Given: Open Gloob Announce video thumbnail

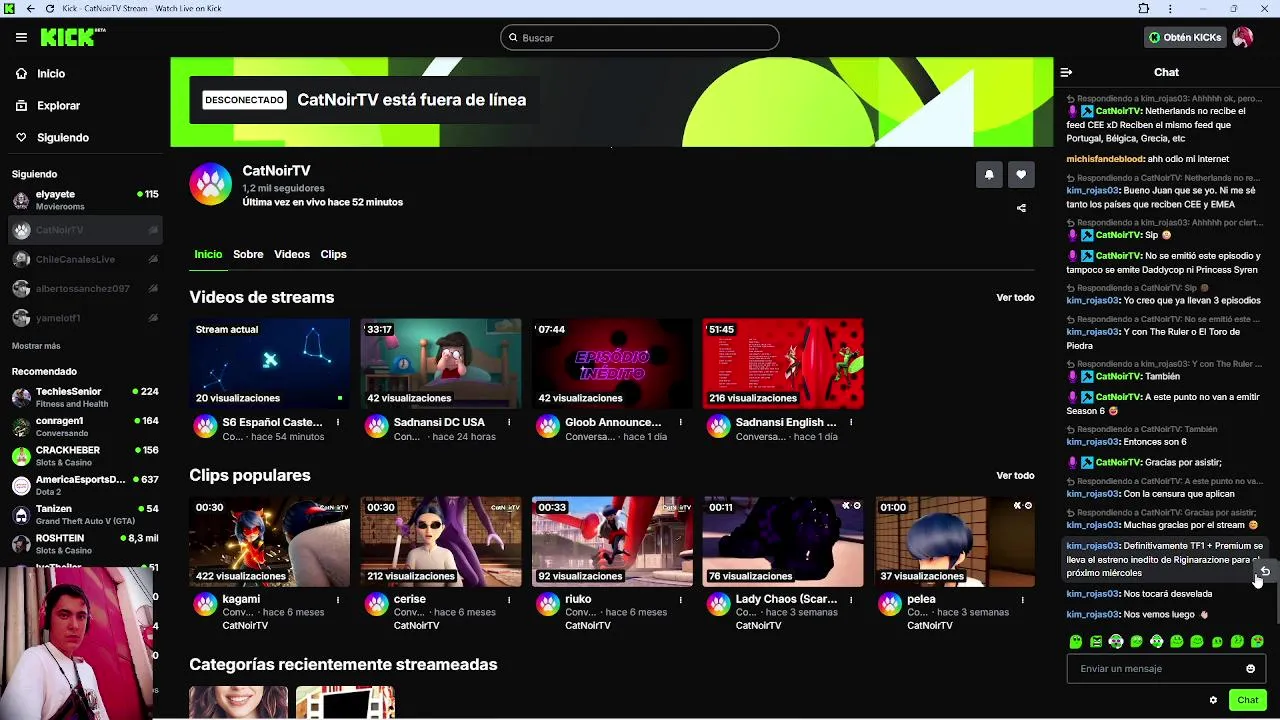Looking at the screenshot, I should (612, 363).
